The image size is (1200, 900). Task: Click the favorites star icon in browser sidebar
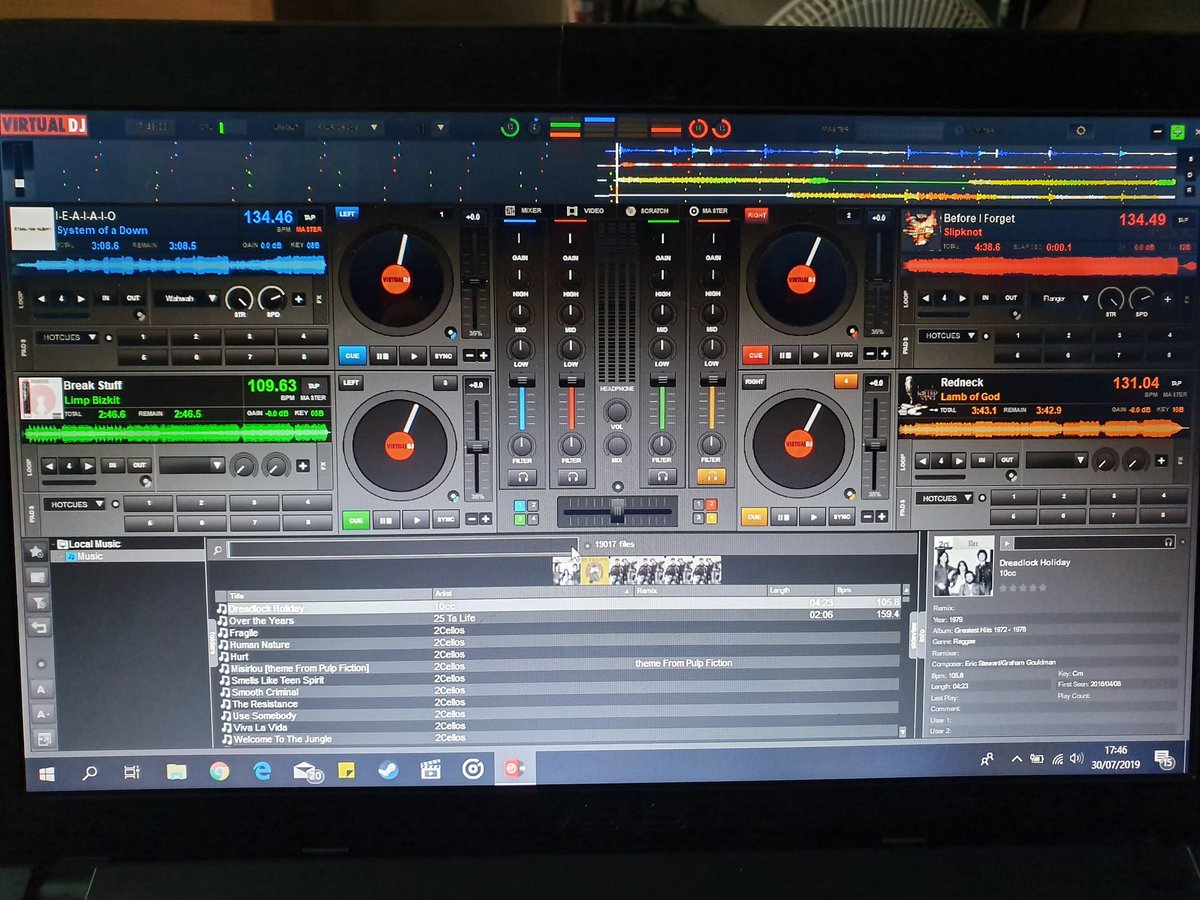pos(38,551)
